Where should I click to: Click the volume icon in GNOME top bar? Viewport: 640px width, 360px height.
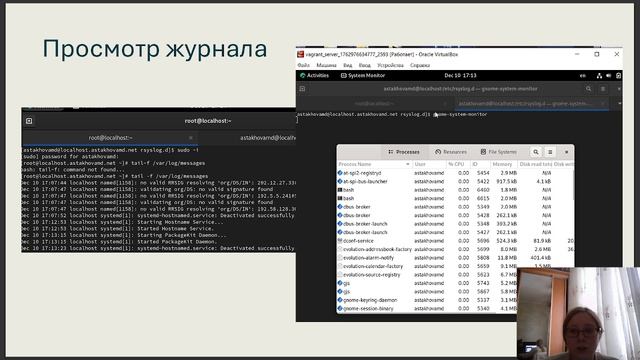click(x=609, y=76)
